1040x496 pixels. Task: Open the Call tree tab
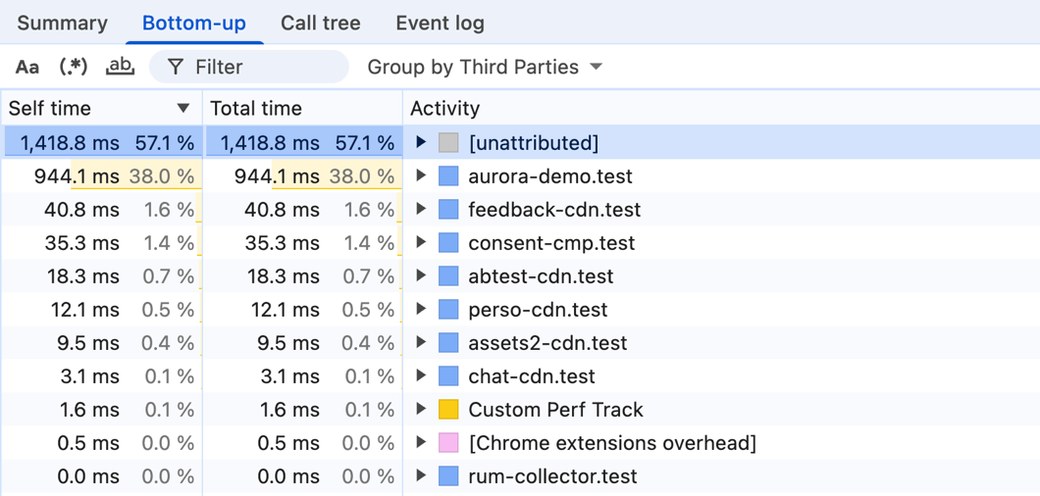tap(320, 23)
